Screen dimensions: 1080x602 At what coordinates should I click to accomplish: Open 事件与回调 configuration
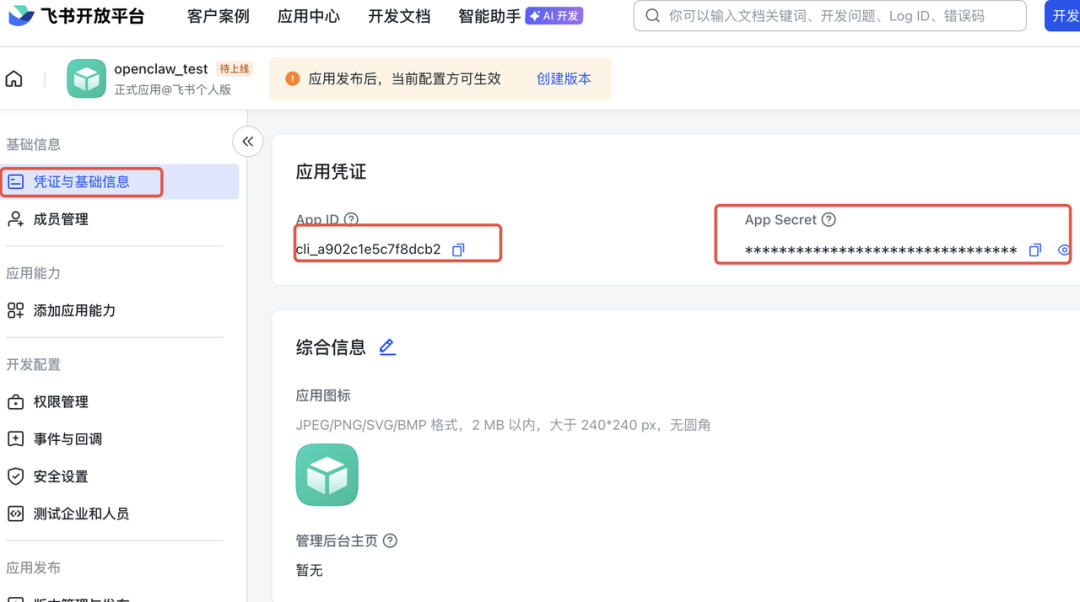pos(67,439)
